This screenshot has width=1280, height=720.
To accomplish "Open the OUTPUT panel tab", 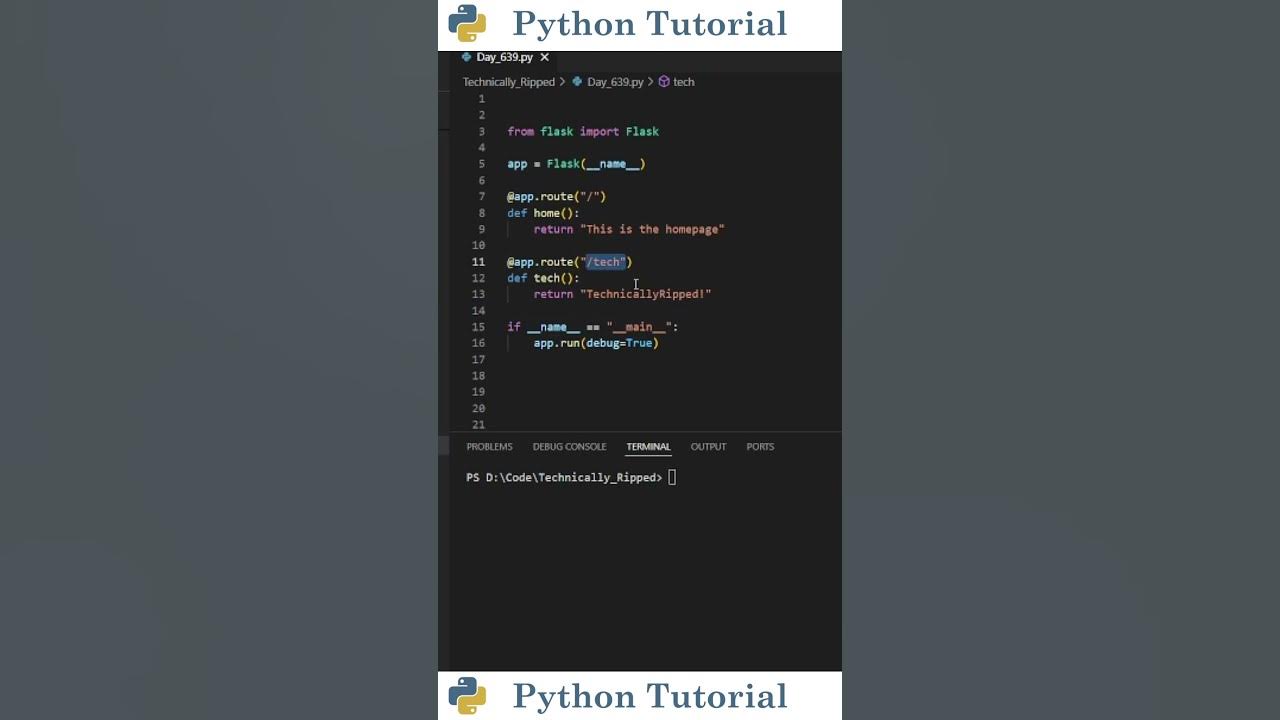I will [x=708, y=447].
